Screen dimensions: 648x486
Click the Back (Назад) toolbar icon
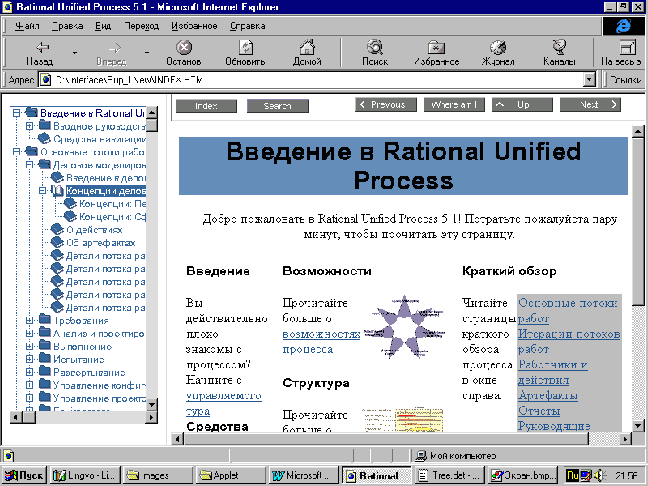43,48
